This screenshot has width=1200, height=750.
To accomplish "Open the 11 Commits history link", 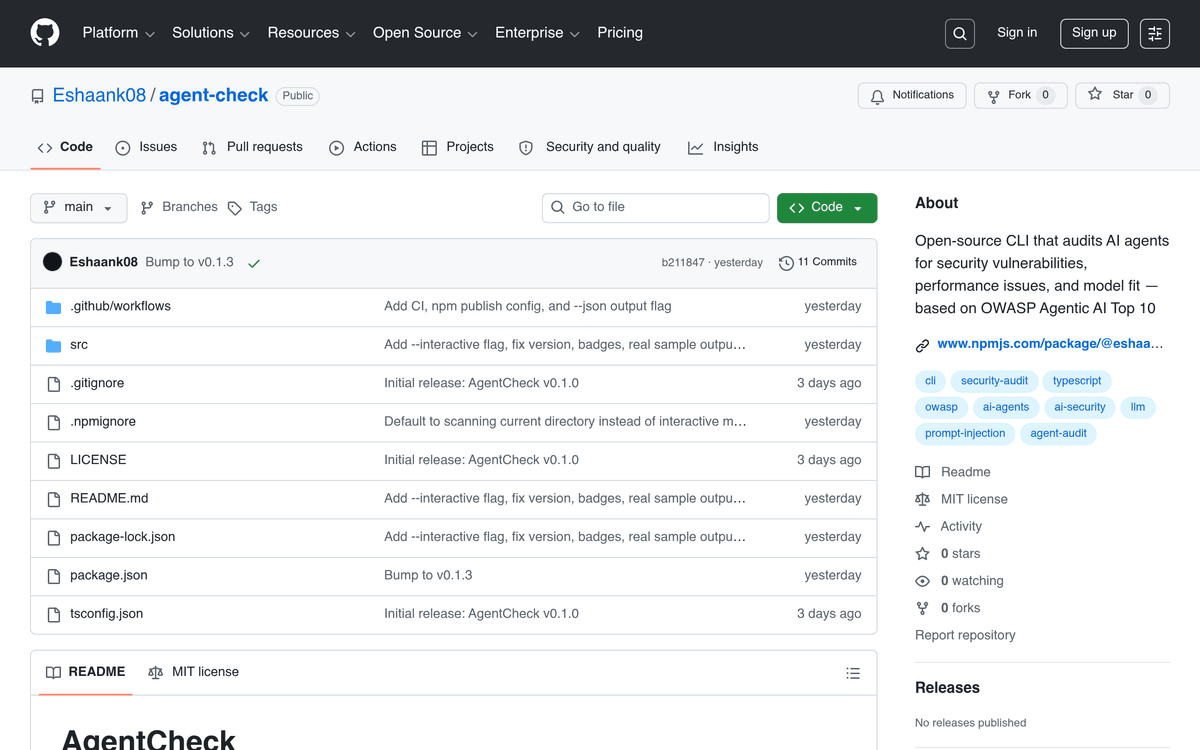I will 818,262.
